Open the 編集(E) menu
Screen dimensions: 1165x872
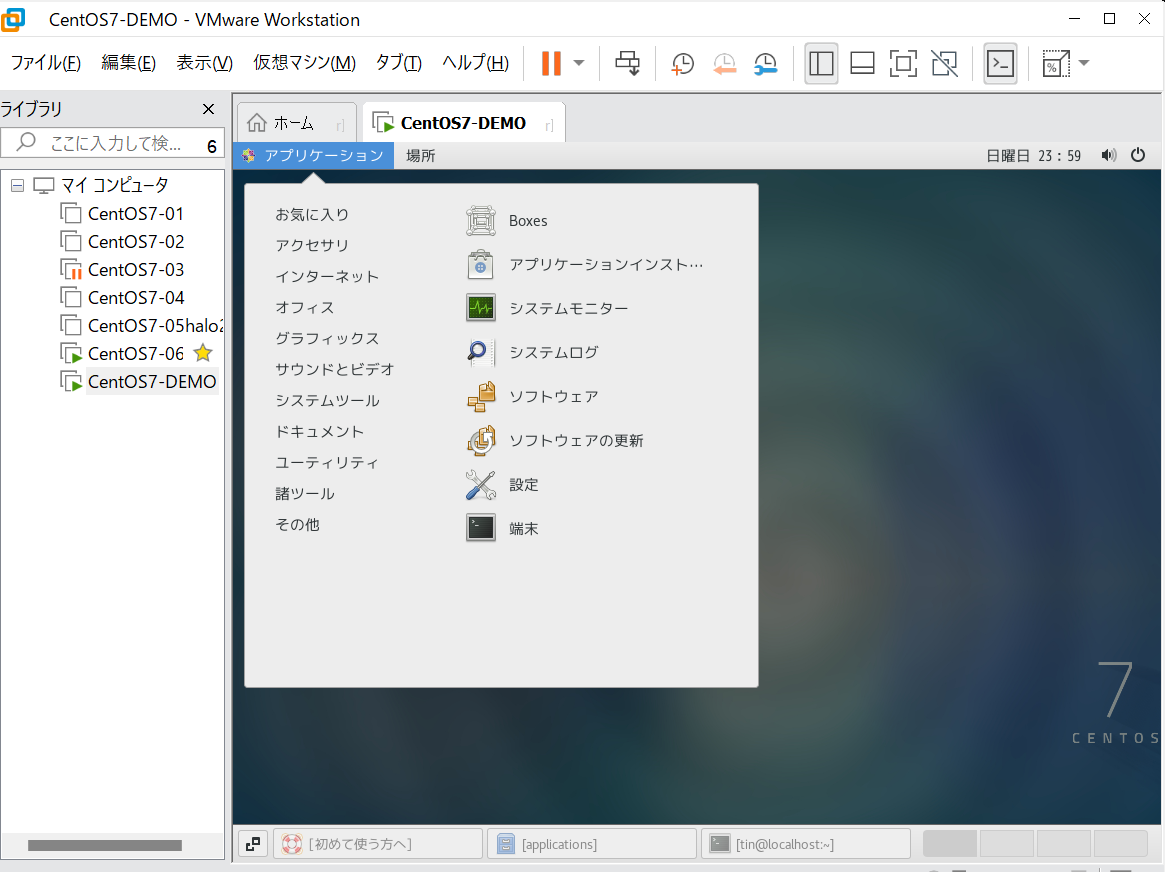(x=129, y=63)
